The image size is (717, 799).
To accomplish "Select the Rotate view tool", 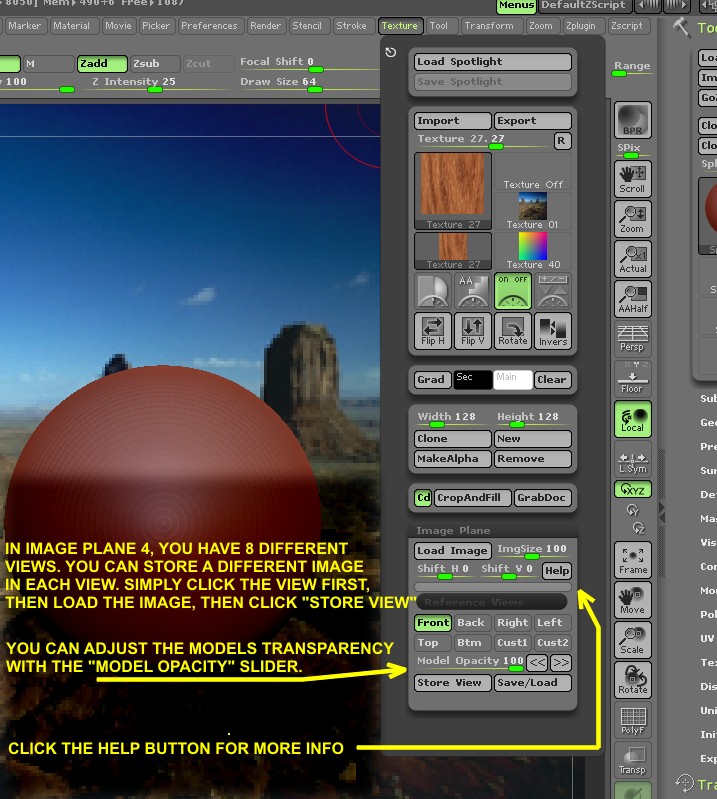I will pos(632,680).
